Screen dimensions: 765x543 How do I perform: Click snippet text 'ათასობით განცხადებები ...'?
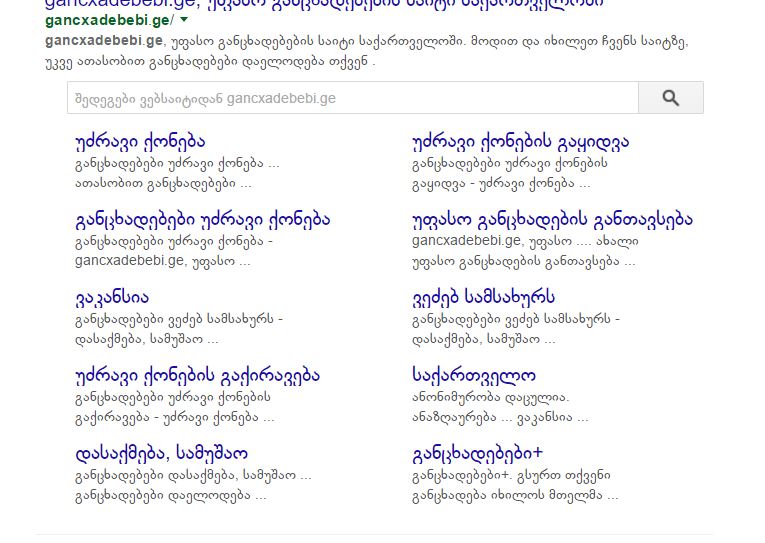click(163, 183)
